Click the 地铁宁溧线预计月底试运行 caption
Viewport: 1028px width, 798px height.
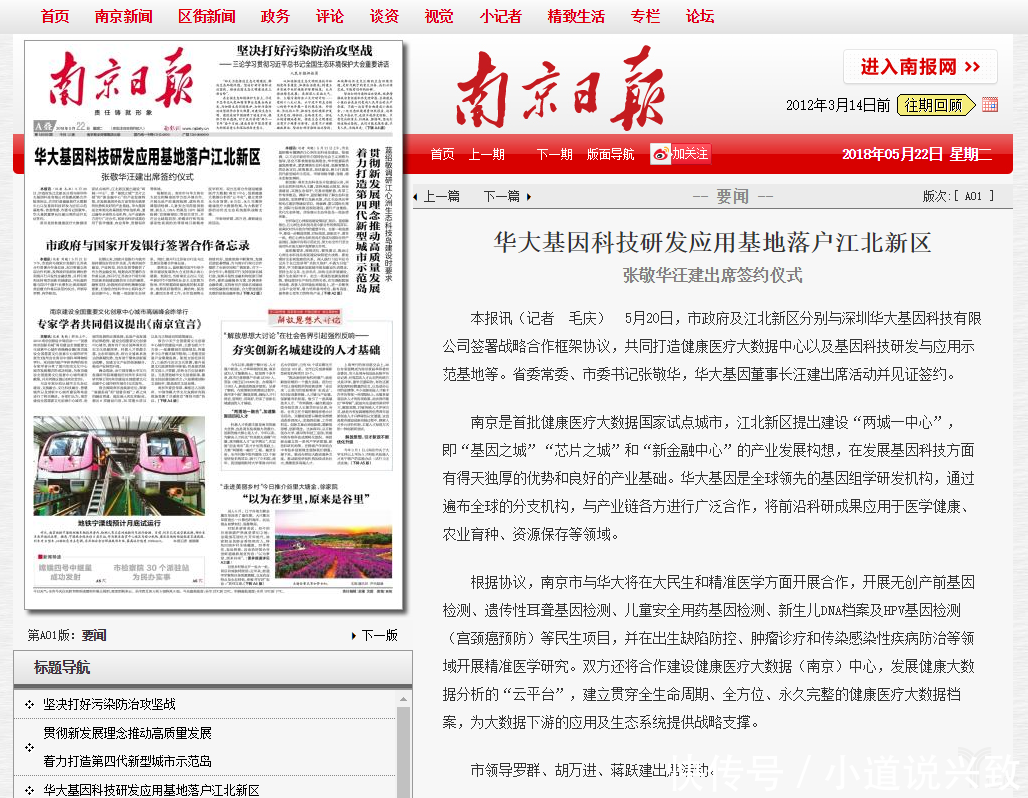(x=119, y=523)
